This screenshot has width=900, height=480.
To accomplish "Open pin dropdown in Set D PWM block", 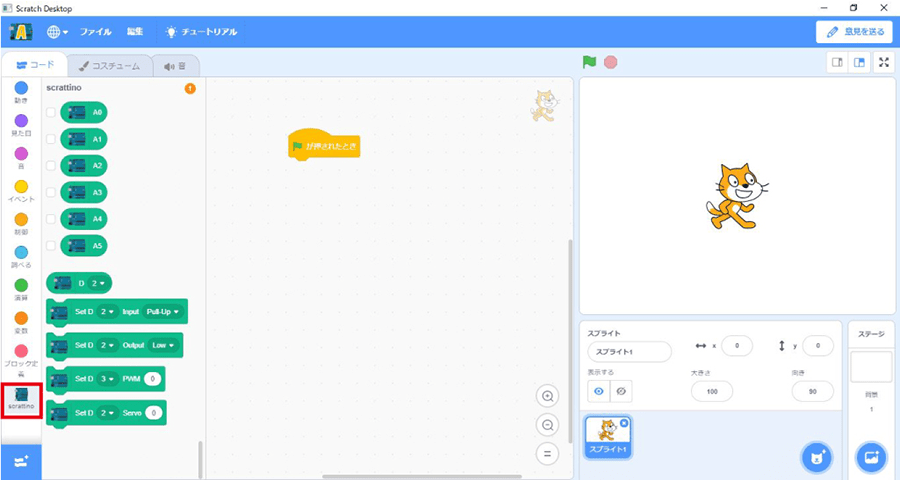I will click(x=107, y=379).
